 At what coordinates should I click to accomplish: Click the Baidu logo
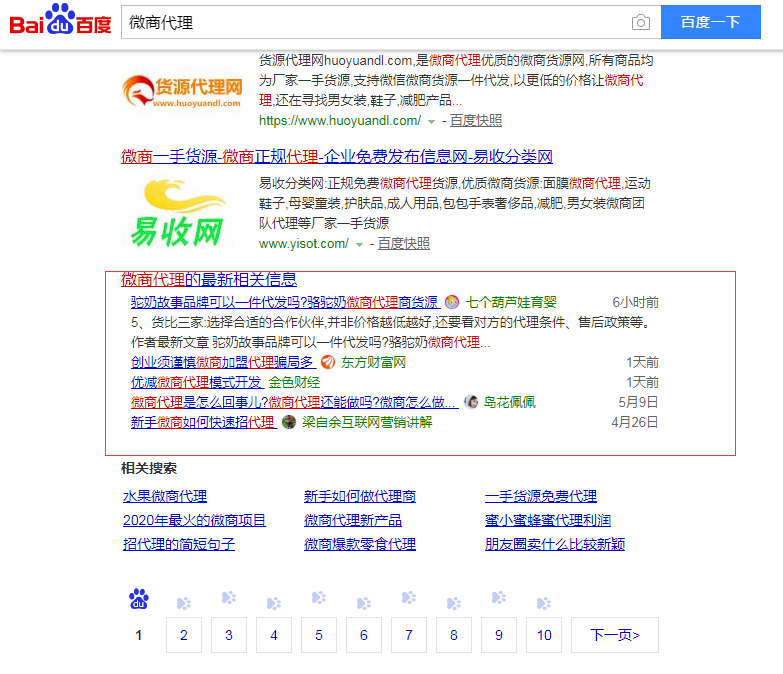(61, 21)
